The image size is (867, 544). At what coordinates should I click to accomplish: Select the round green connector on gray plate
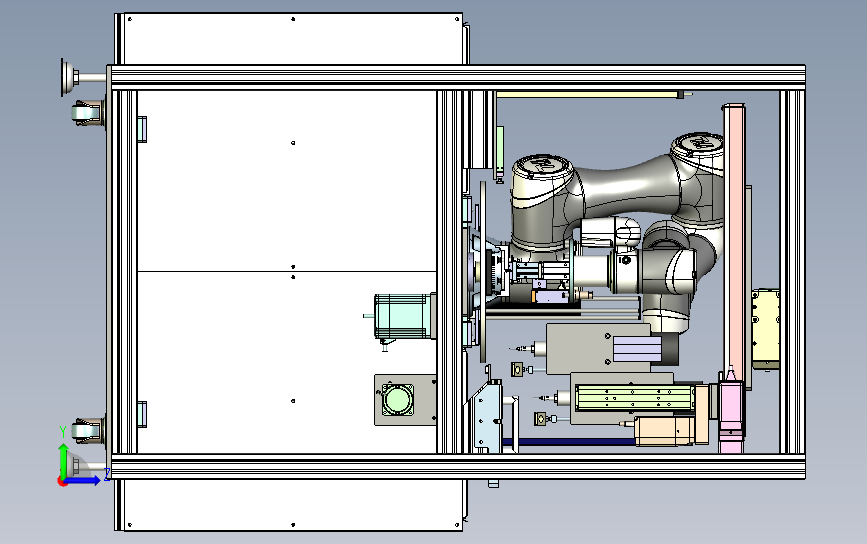pyautogui.click(x=398, y=400)
